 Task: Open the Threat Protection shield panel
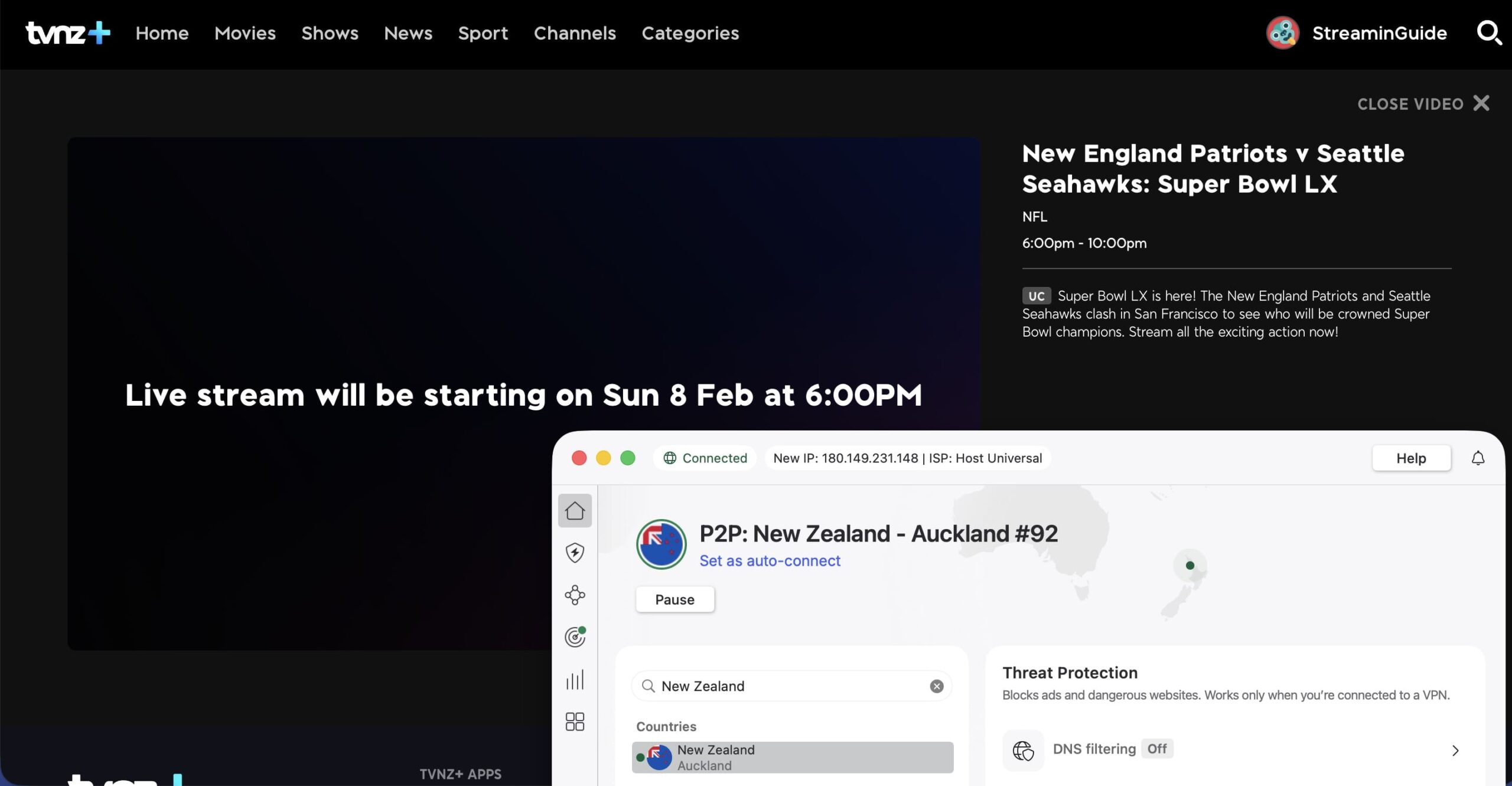pyautogui.click(x=575, y=553)
